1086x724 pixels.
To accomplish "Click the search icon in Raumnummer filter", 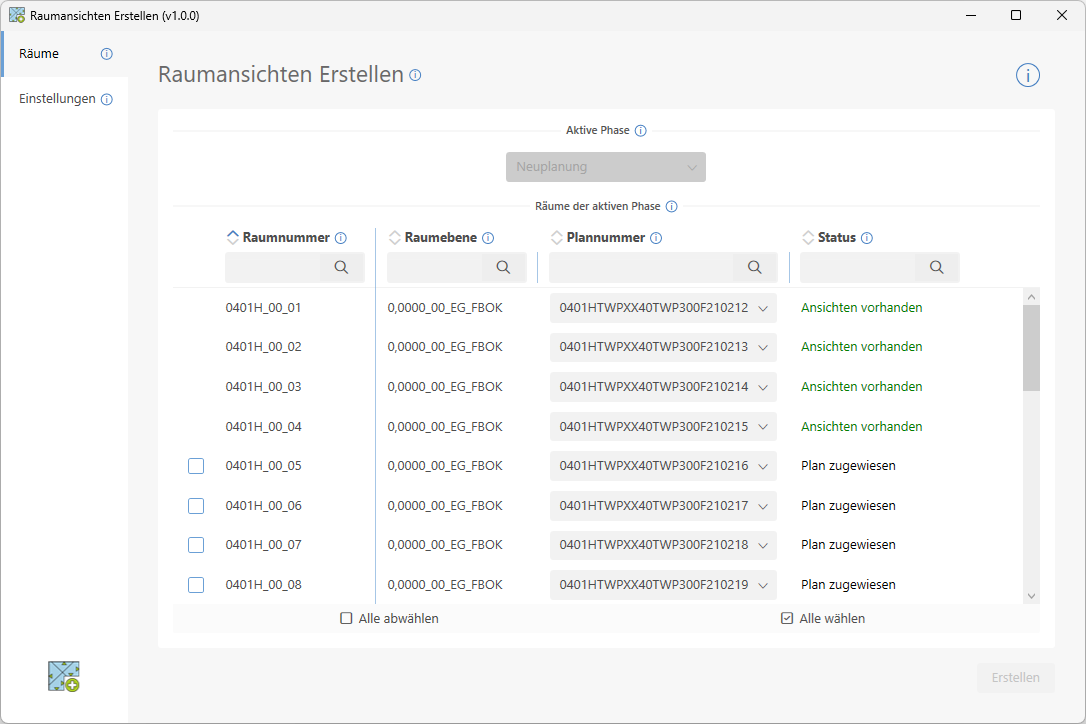I will (x=341, y=267).
